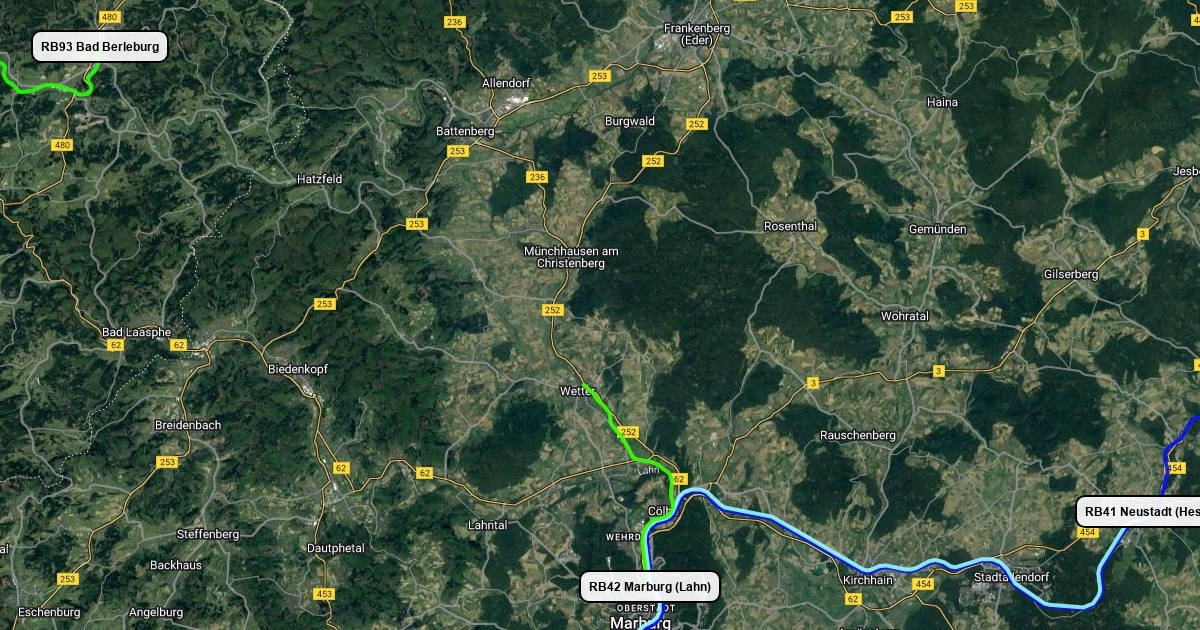The image size is (1200, 630).
Task: Click the road 236 shield near Frankenberg
Action: [x=455, y=22]
